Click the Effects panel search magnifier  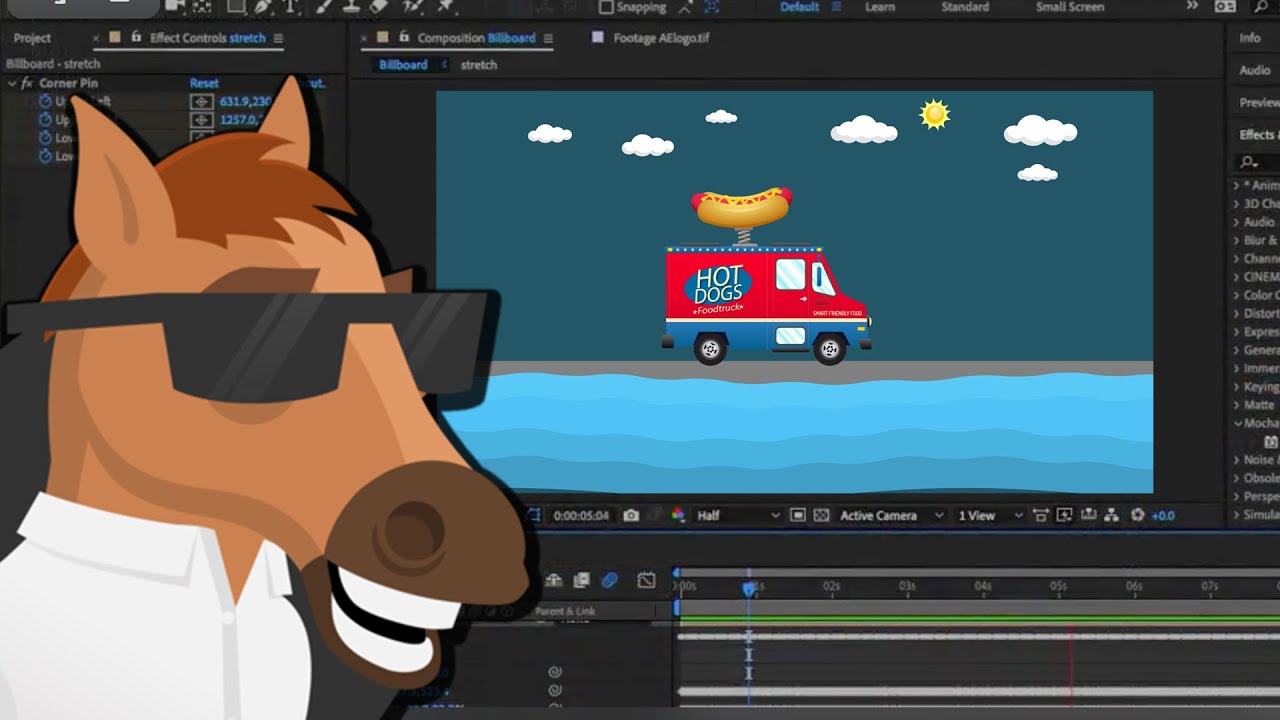(1249, 162)
